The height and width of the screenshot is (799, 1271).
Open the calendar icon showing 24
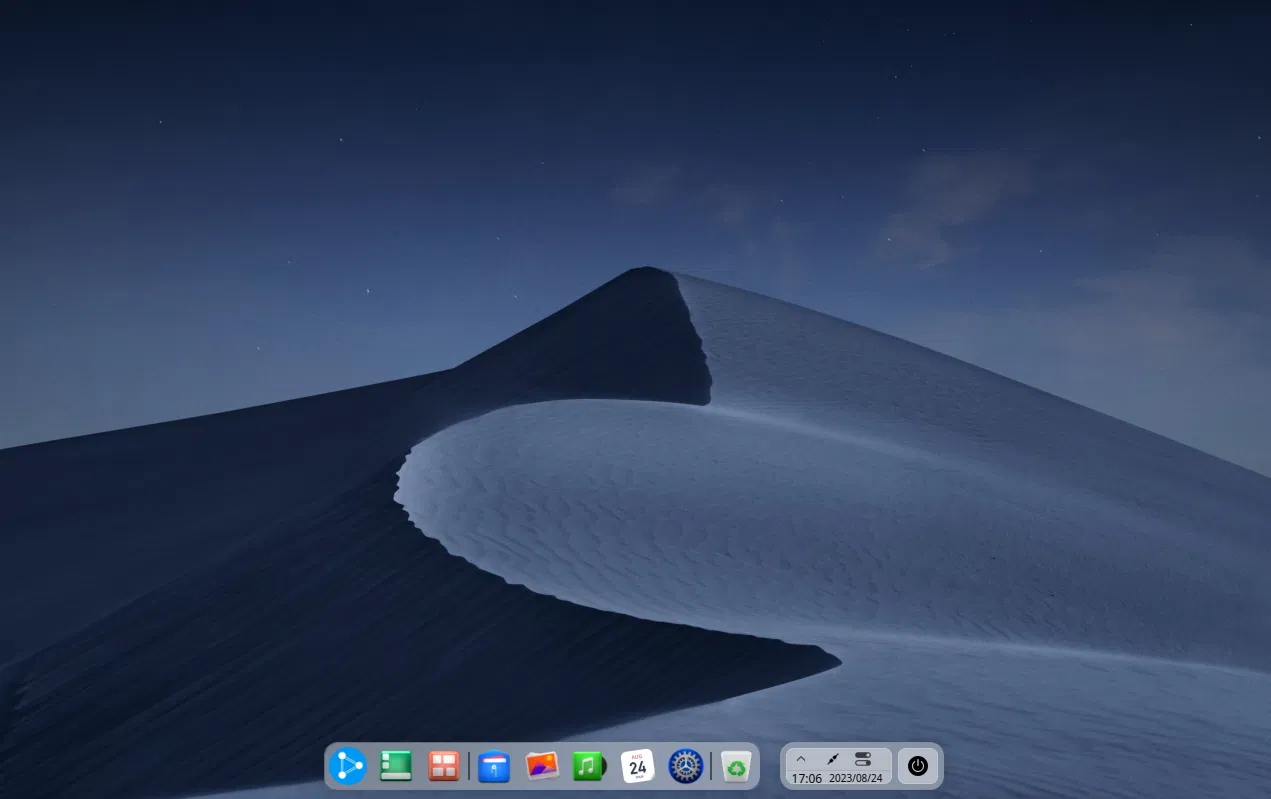click(638, 767)
